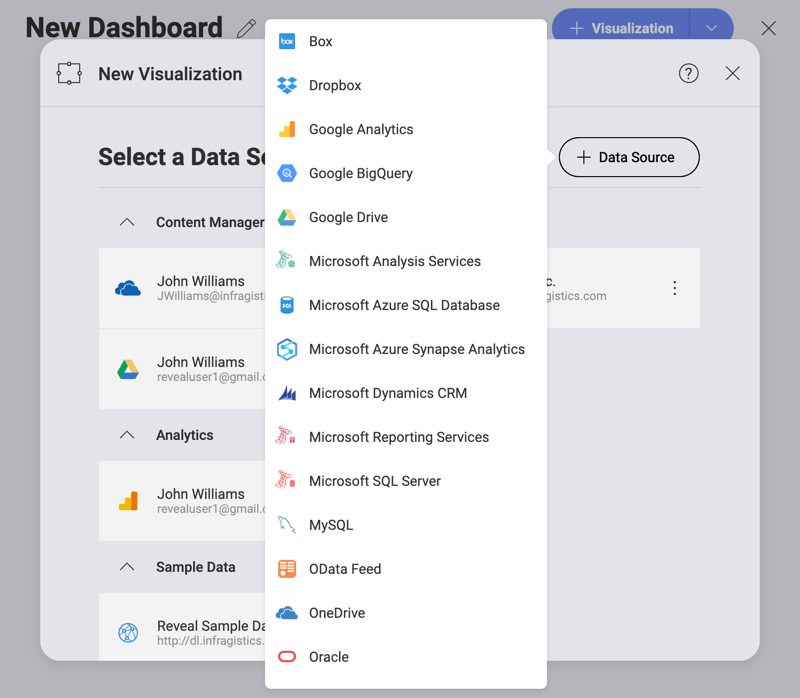The width and height of the screenshot is (800, 698).
Task: Pick Google Drive in the menu
Action: click(x=406, y=217)
